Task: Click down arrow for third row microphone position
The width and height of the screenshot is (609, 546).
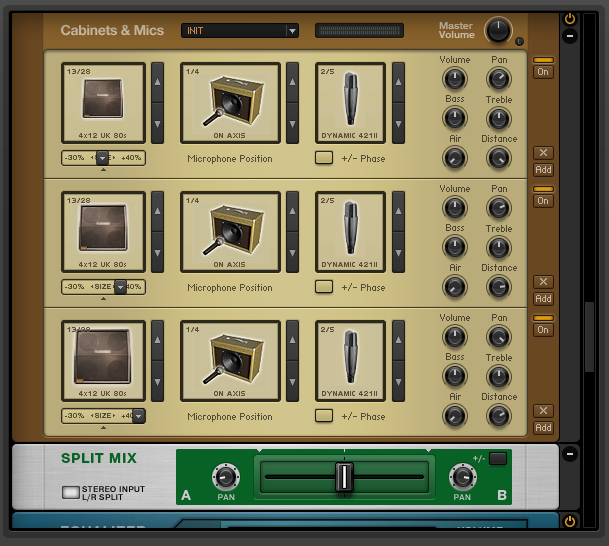Action: pos(292,382)
